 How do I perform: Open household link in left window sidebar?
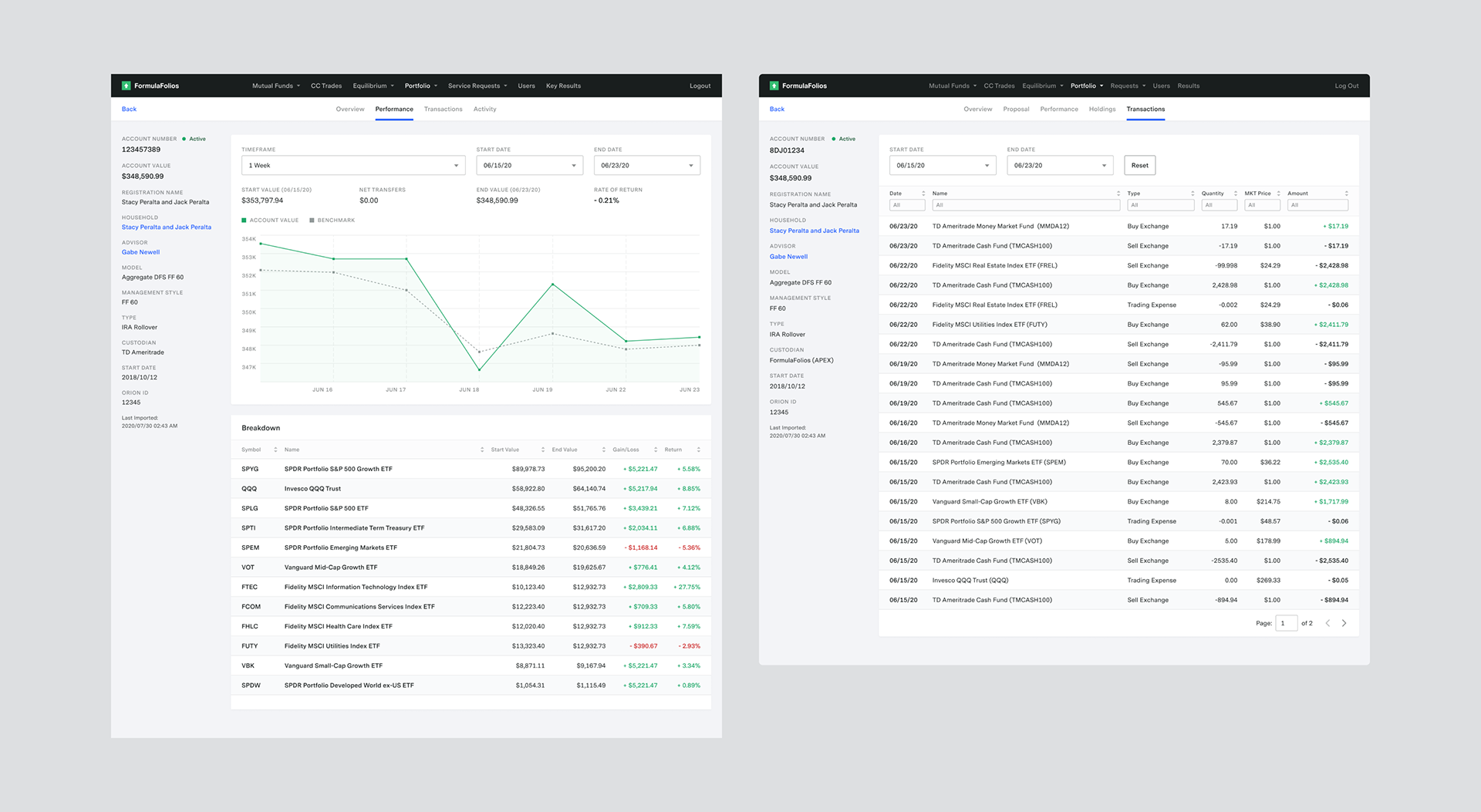tap(166, 227)
